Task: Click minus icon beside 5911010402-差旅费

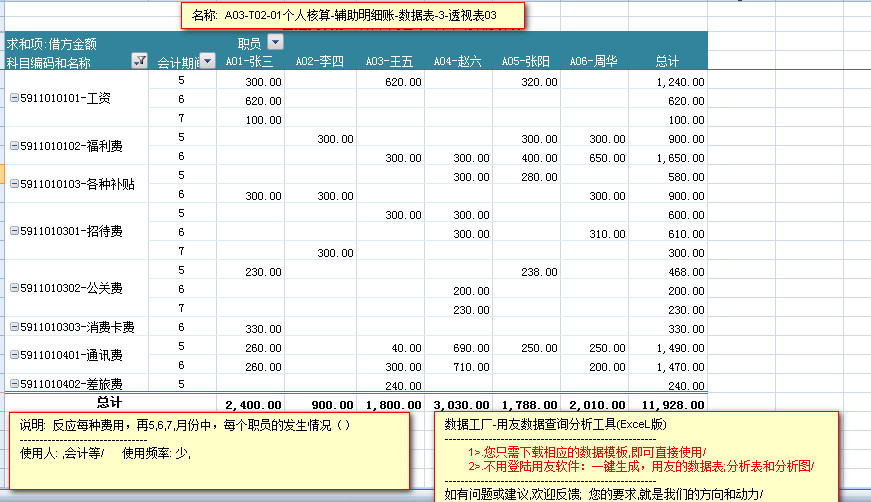Action: click(x=14, y=384)
